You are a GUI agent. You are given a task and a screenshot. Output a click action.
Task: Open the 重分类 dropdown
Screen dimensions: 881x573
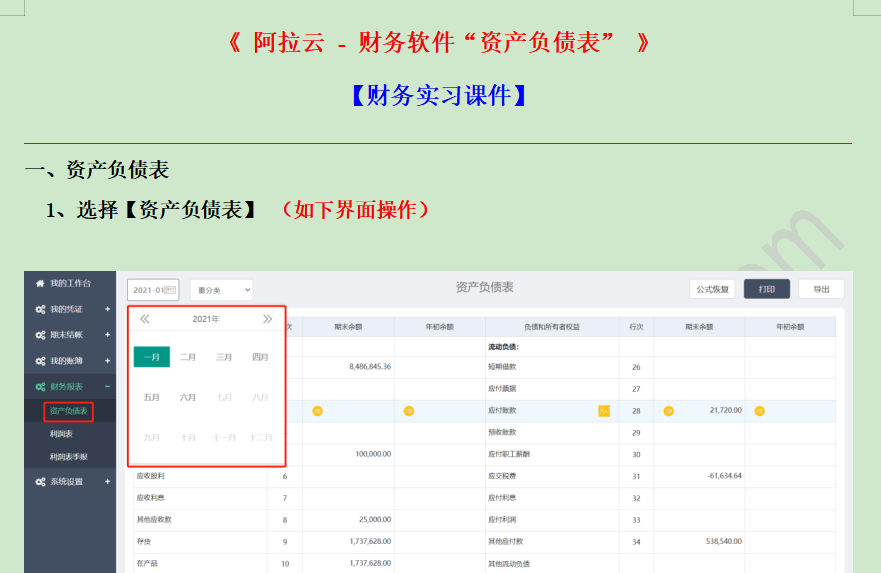(x=221, y=290)
